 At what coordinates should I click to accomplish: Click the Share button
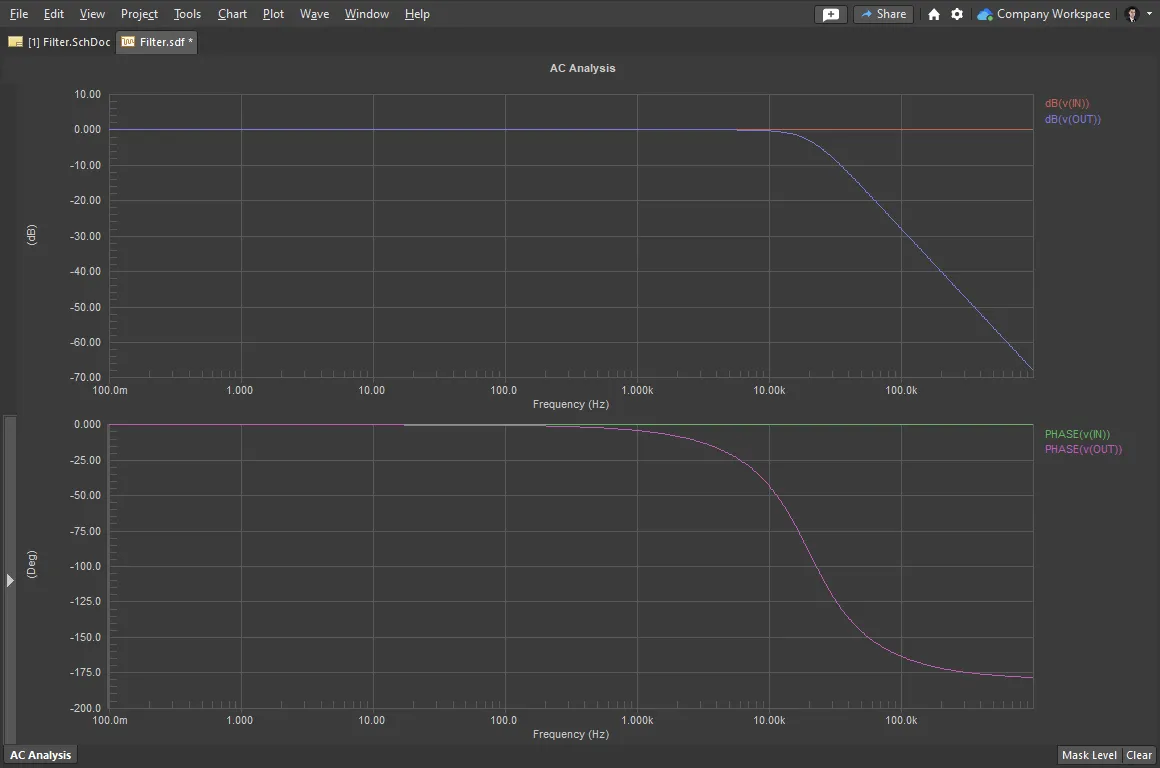pos(882,14)
